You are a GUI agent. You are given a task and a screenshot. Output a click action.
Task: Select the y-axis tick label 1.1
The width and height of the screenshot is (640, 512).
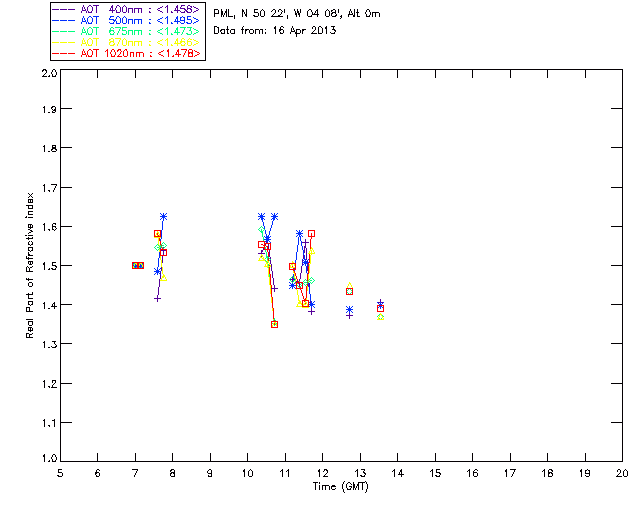[49, 423]
